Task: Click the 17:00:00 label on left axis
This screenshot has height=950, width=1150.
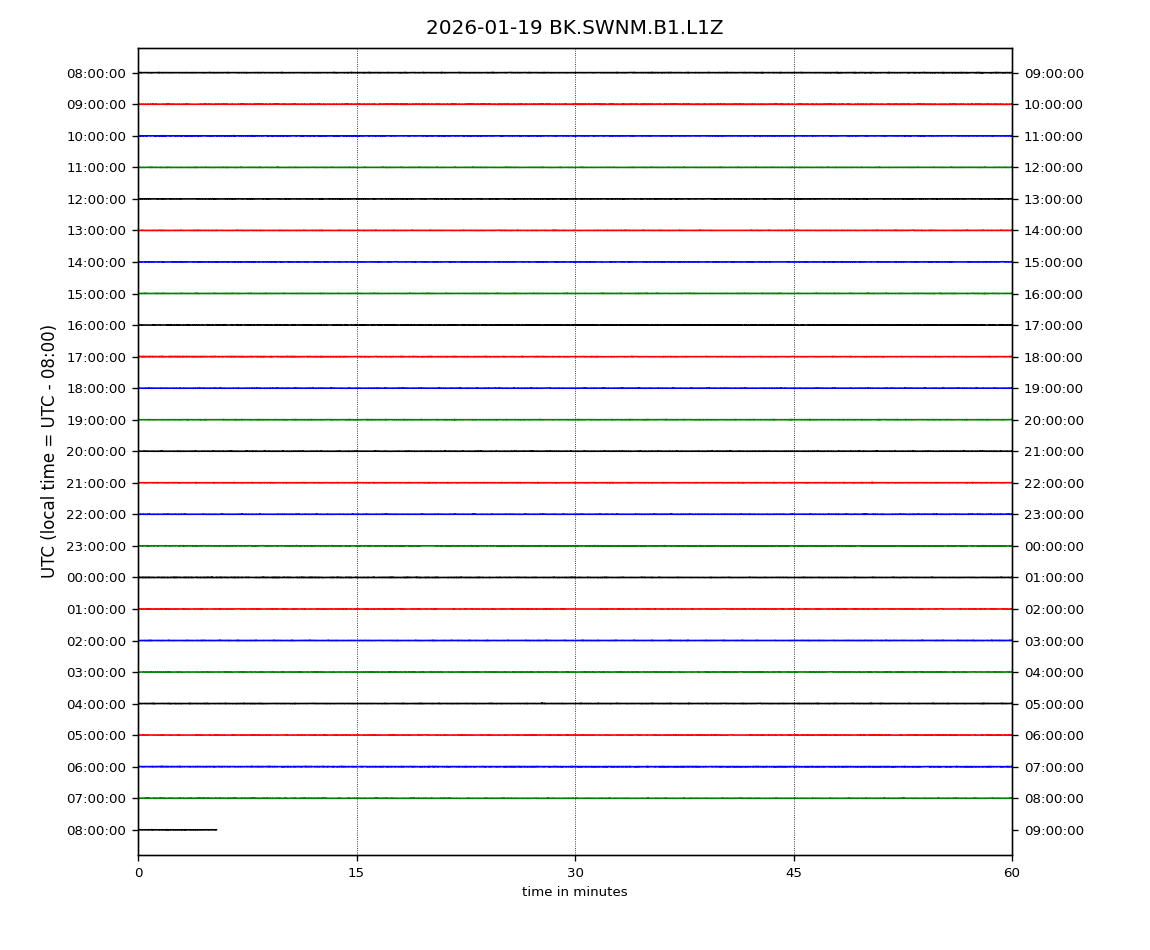Action: pos(97,357)
